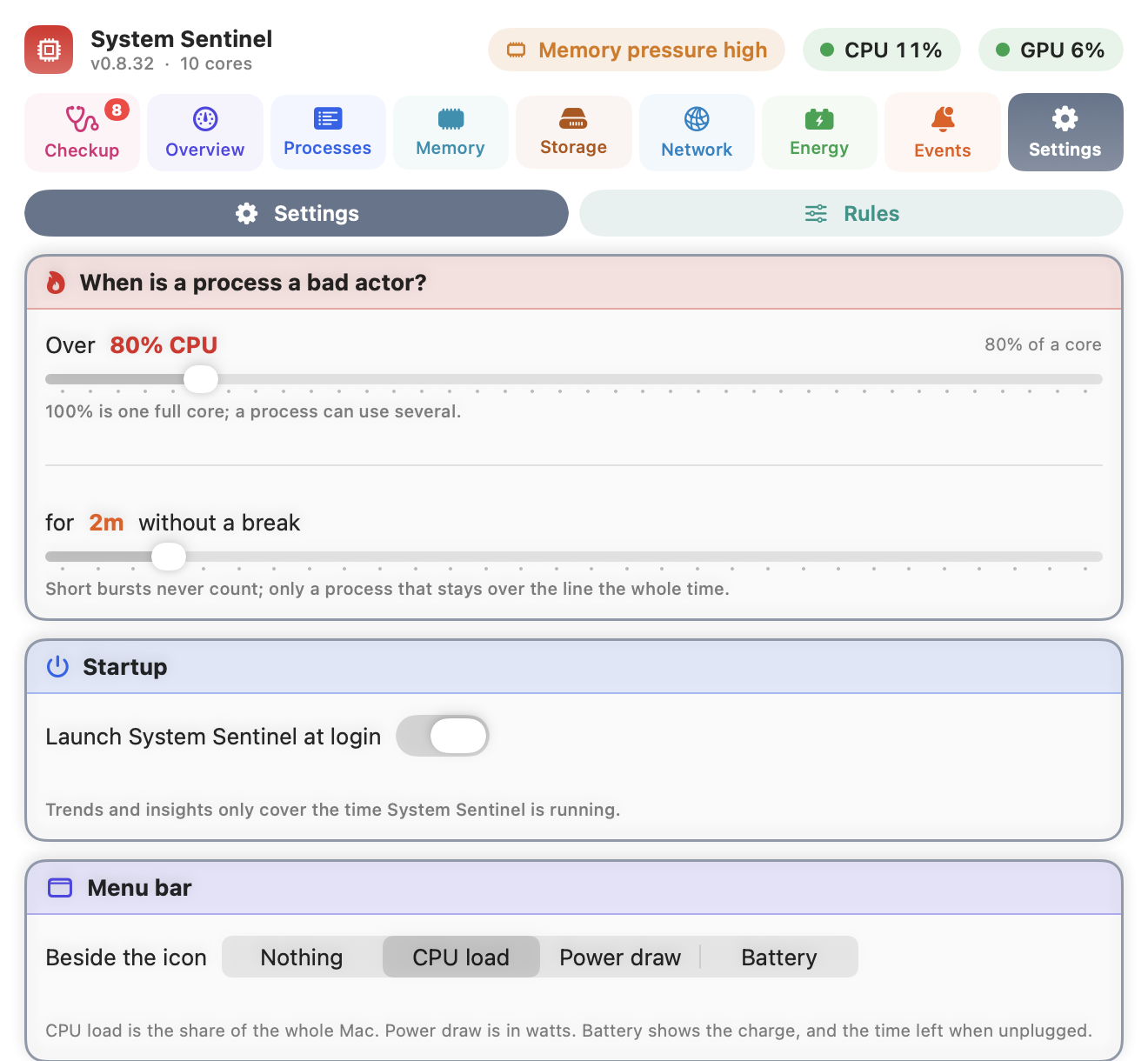The image size is (1148, 1061).
Task: Click the memory icon in pressure warning pill
Action: click(517, 50)
